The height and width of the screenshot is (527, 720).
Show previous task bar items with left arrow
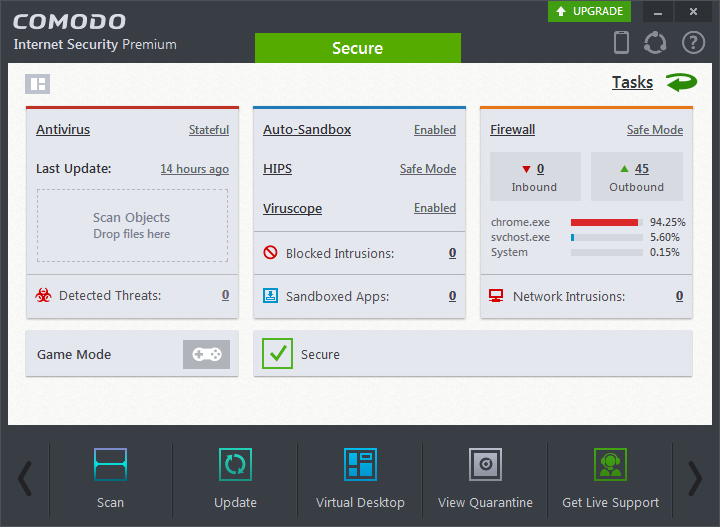pos(25,479)
